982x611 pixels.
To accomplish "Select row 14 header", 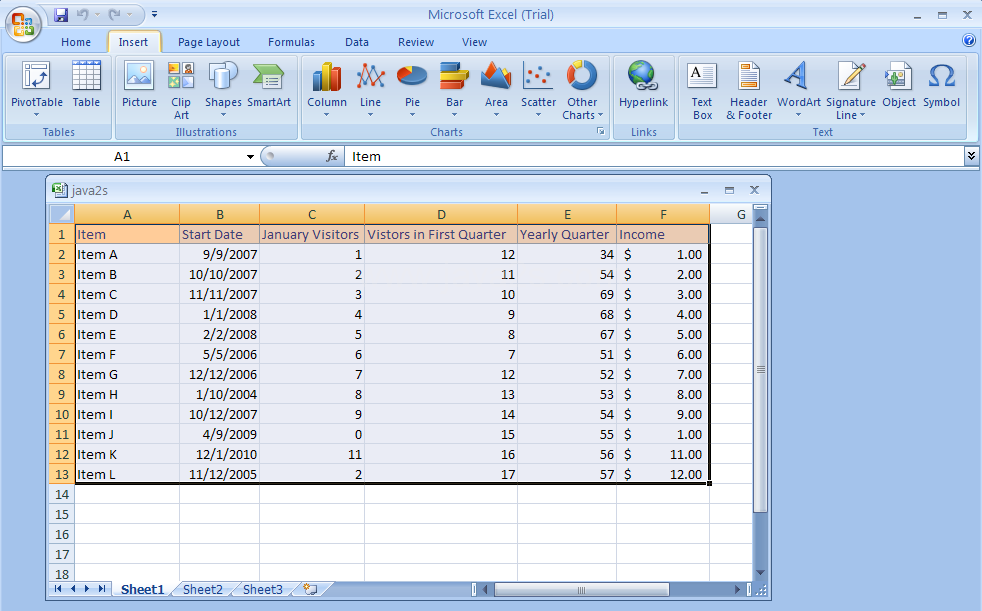I will 61,495.
